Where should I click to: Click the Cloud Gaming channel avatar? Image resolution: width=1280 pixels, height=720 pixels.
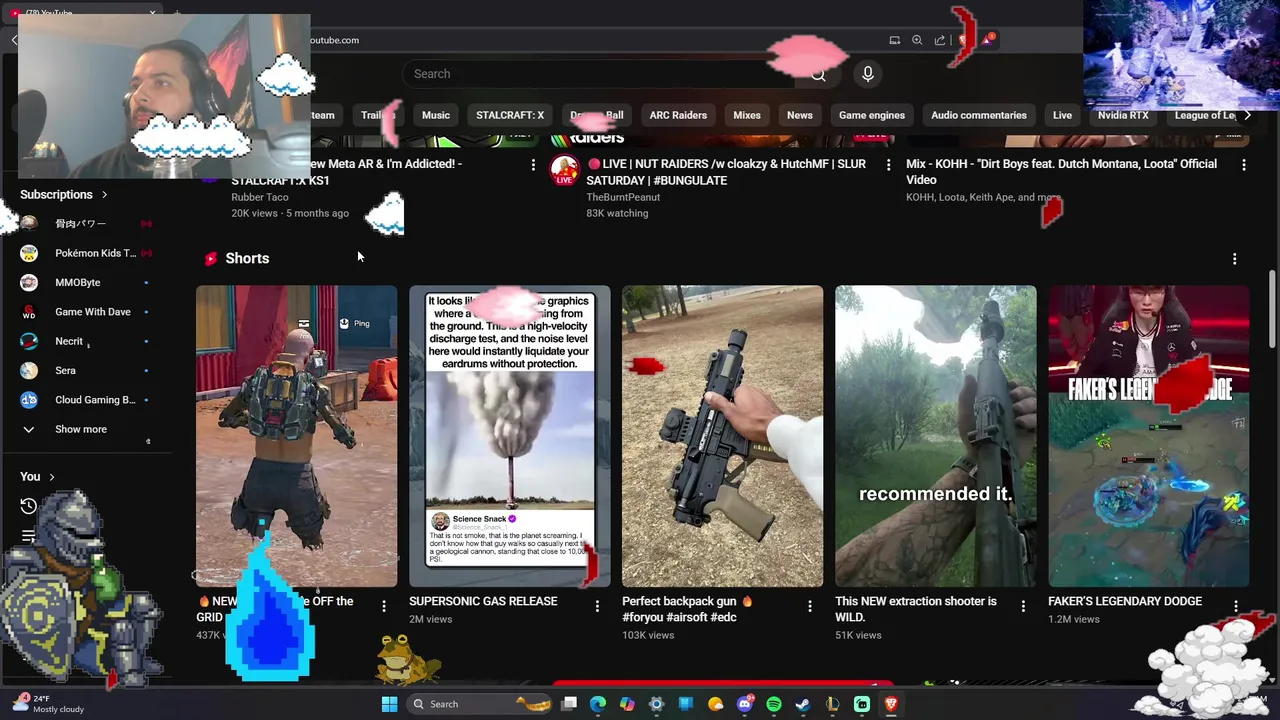click(29, 400)
